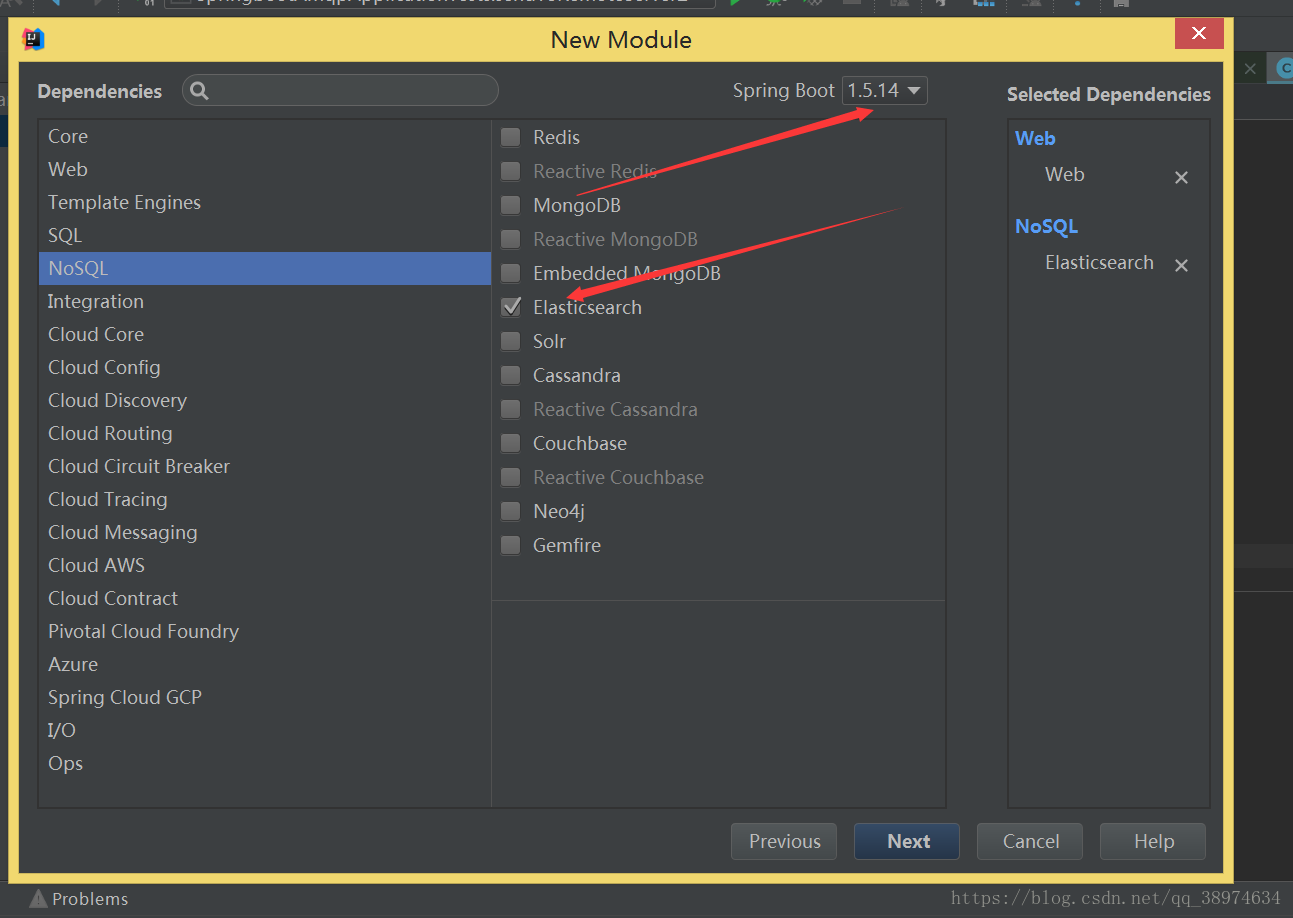The height and width of the screenshot is (918, 1293).
Task: Open Help for this dialog
Action: (1152, 841)
